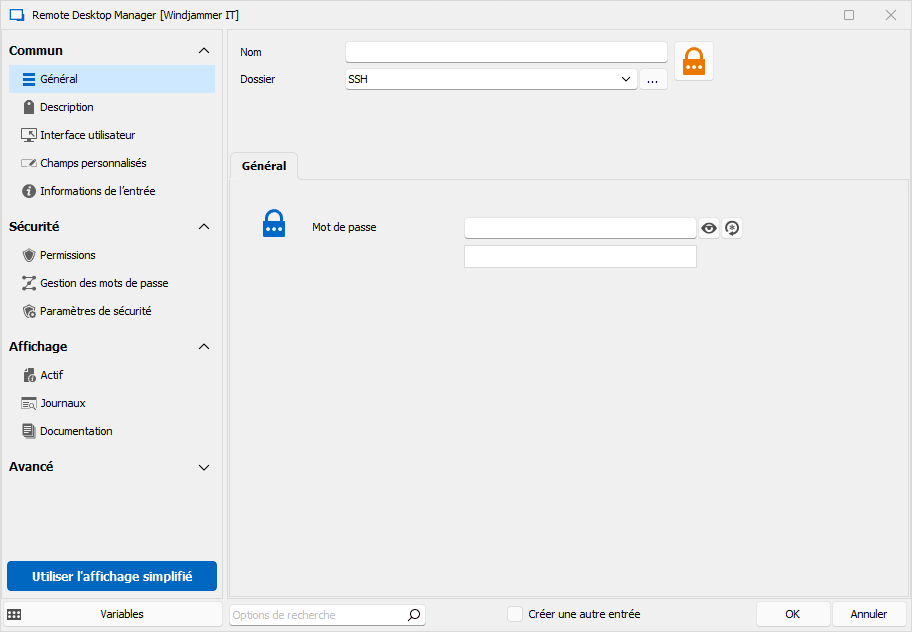
Task: Click the password generator icon
Action: [x=732, y=228]
